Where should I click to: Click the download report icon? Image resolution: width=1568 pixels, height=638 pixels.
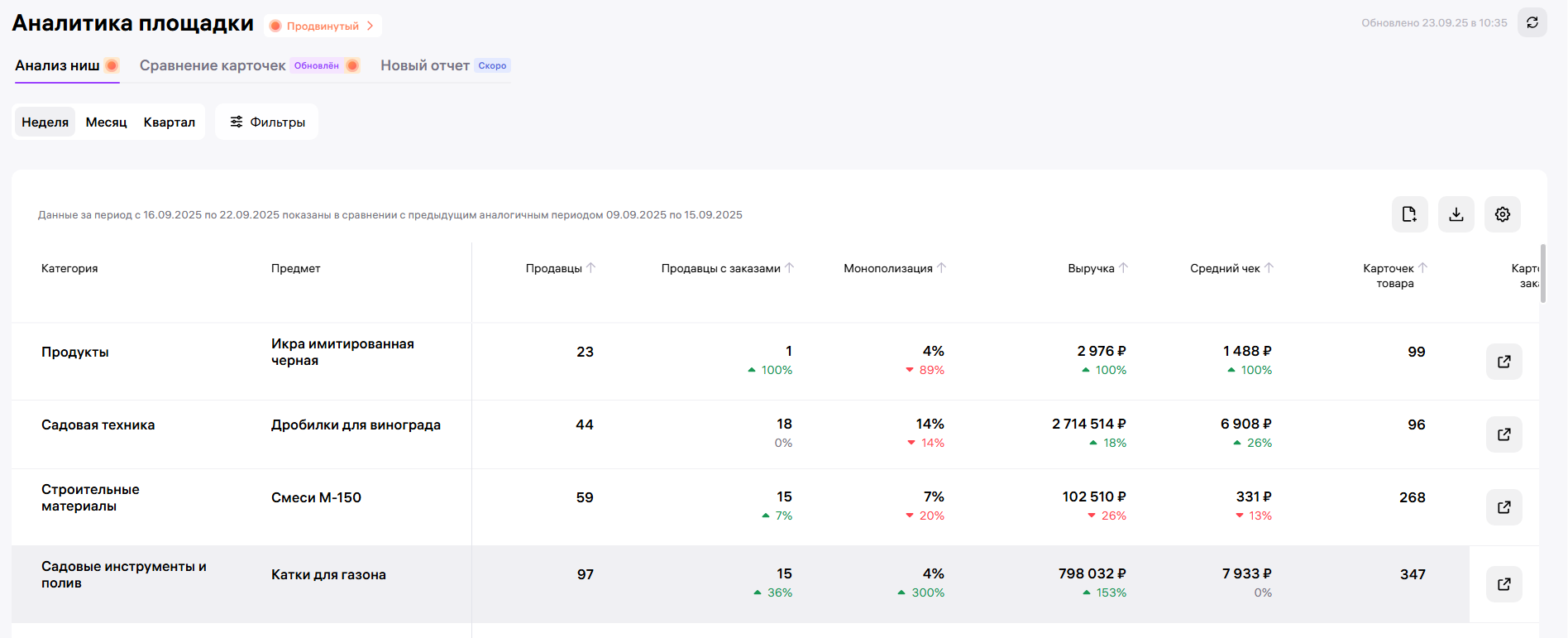[x=1456, y=214]
